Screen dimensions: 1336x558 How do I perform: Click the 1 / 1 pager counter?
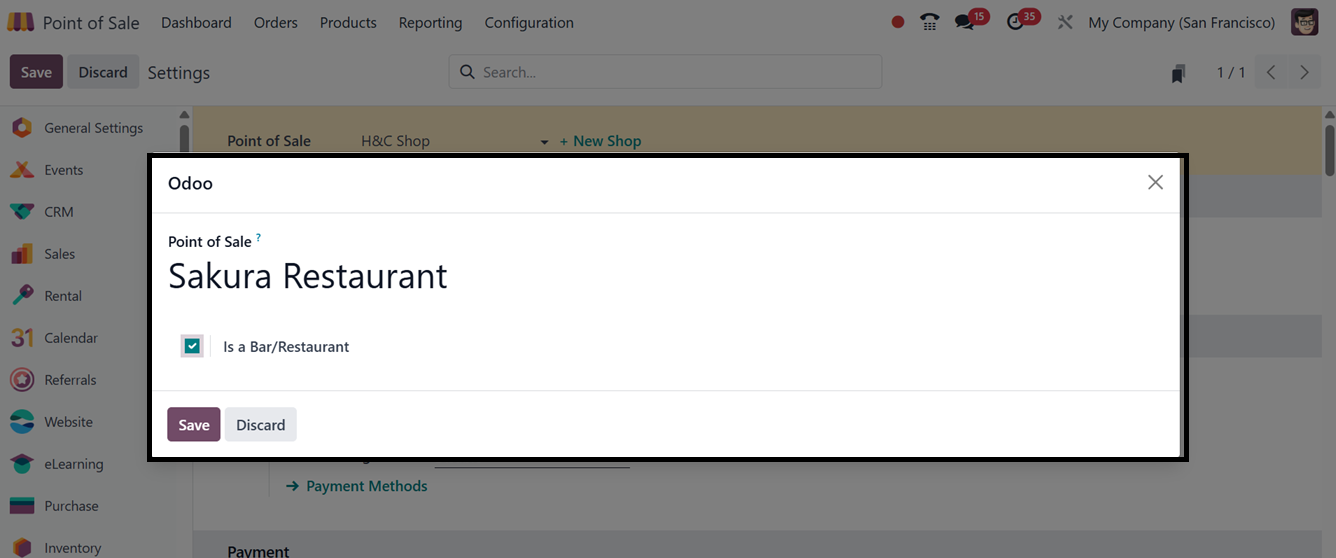tap(1231, 72)
